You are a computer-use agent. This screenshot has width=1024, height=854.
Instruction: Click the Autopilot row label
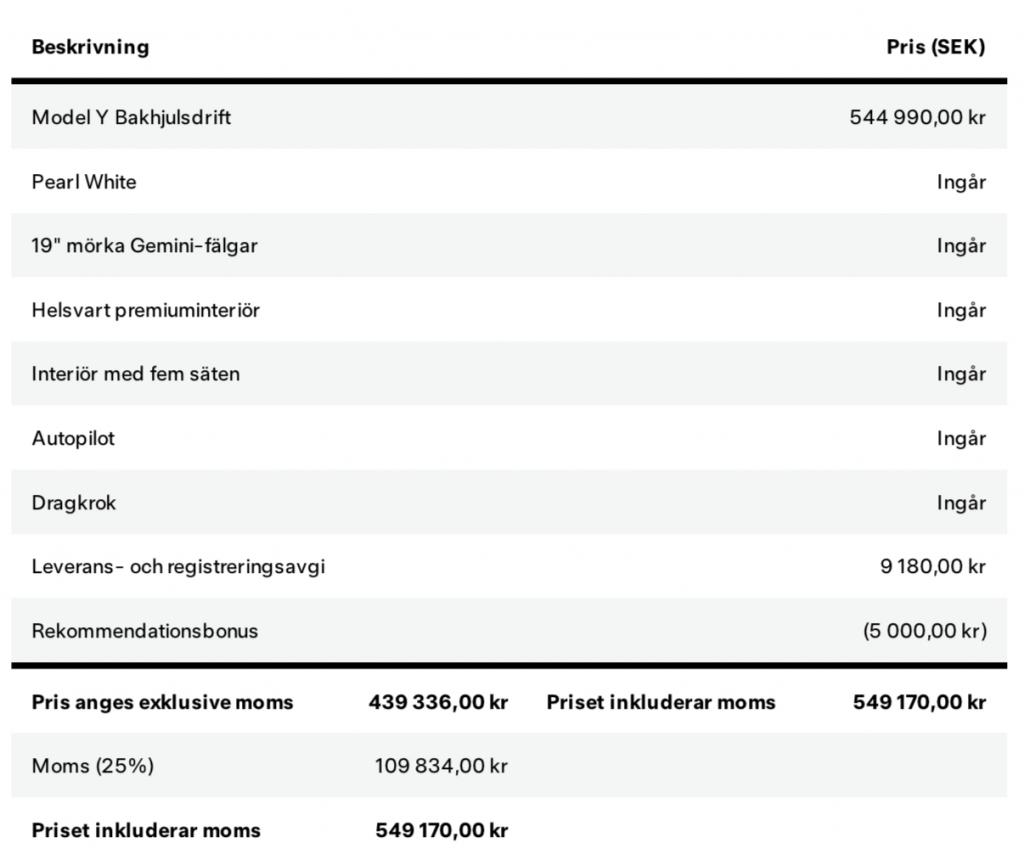(73, 438)
